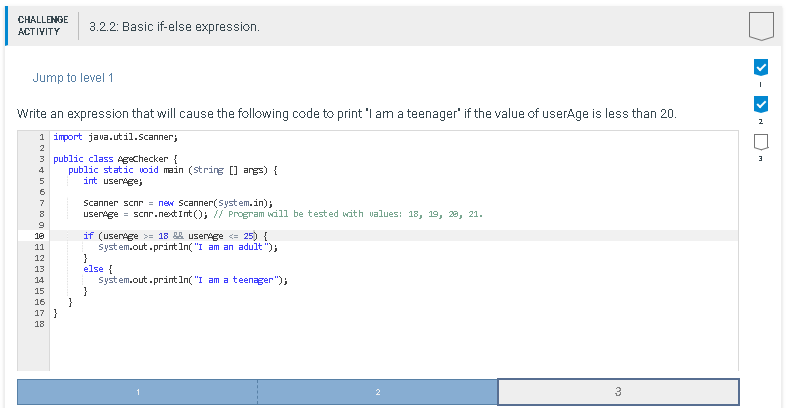Click the instruction text about userAge
This screenshot has height=408, width=800.
(347, 113)
